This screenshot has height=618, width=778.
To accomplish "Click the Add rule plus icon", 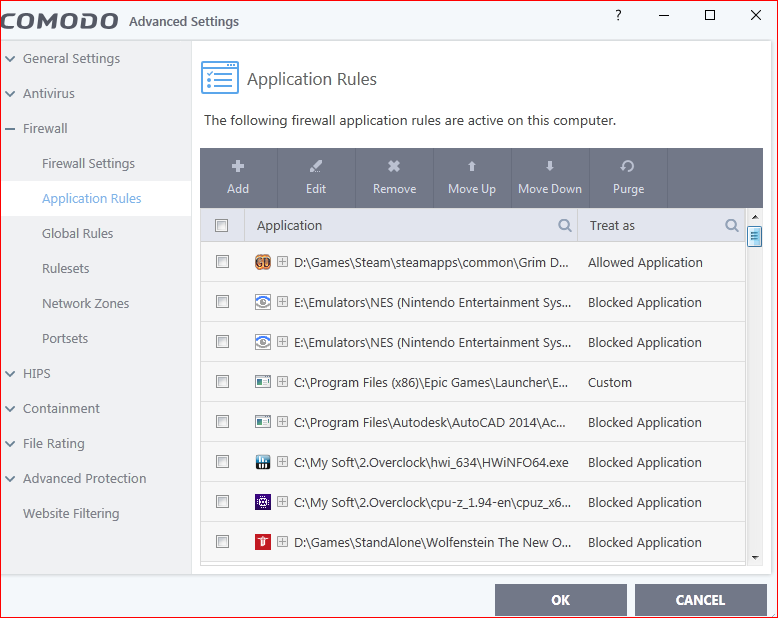I will 238,167.
